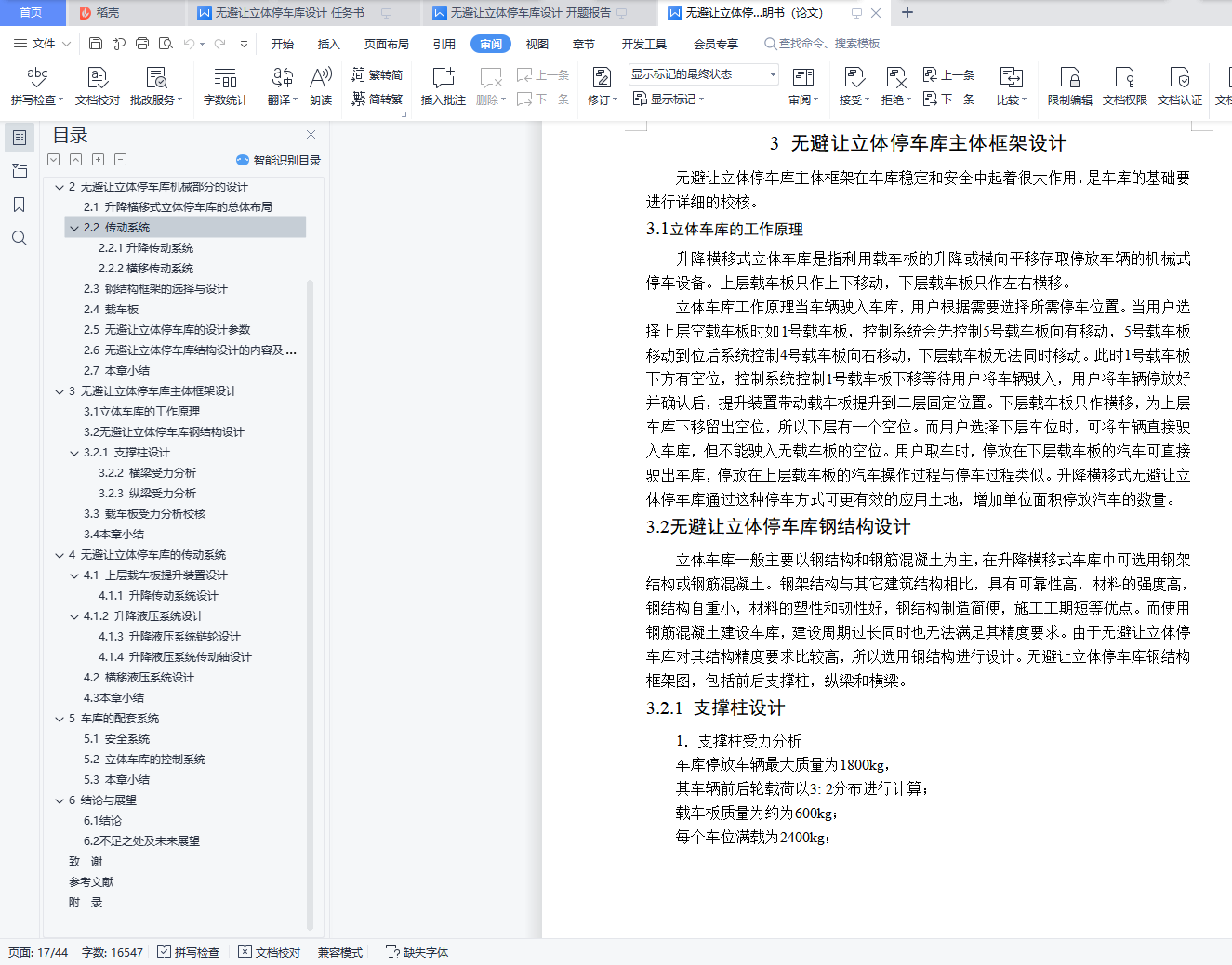
Task: Go to 下一条 revision beside 拒绝
Action: click(948, 99)
